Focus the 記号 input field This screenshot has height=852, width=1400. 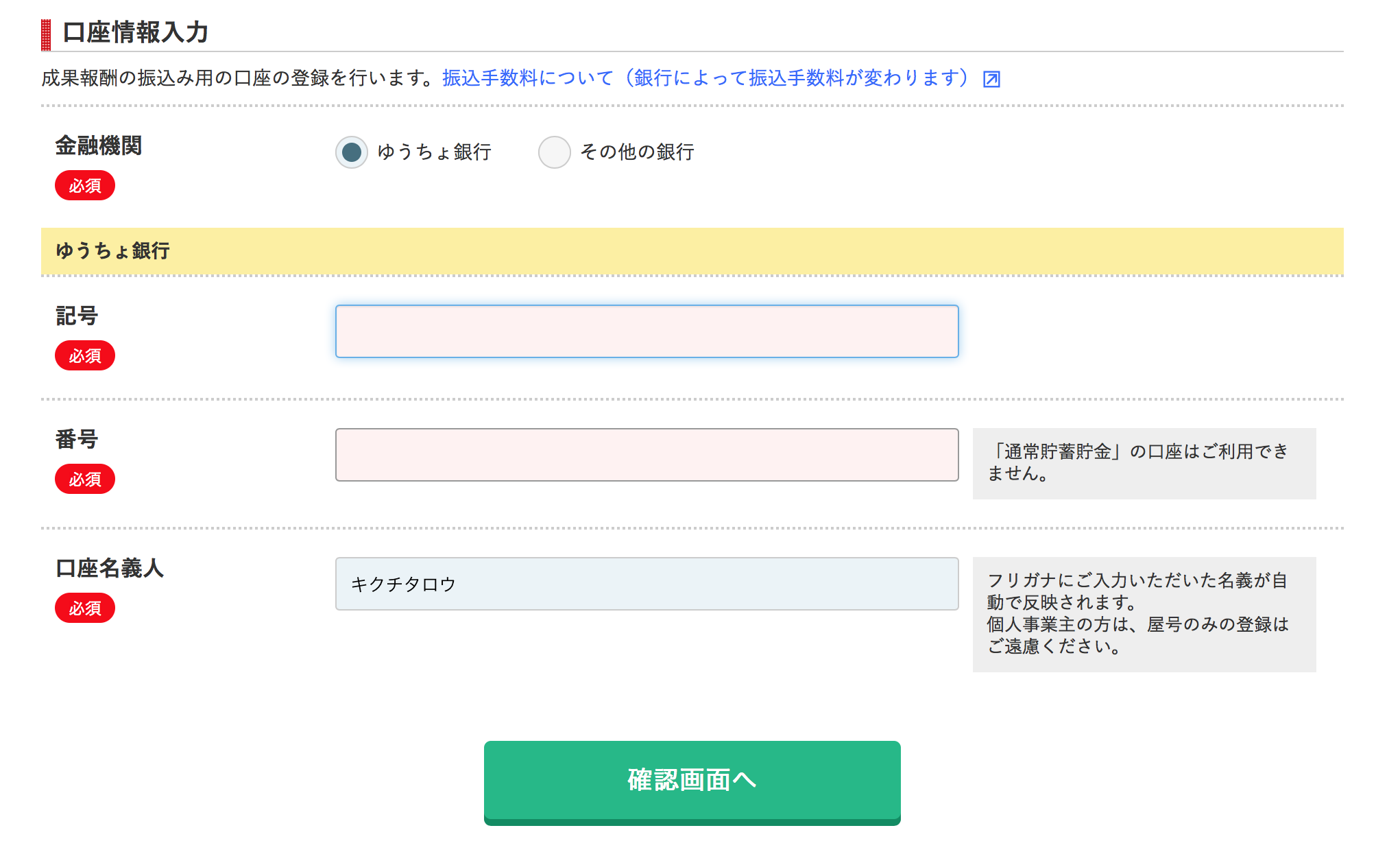click(647, 331)
